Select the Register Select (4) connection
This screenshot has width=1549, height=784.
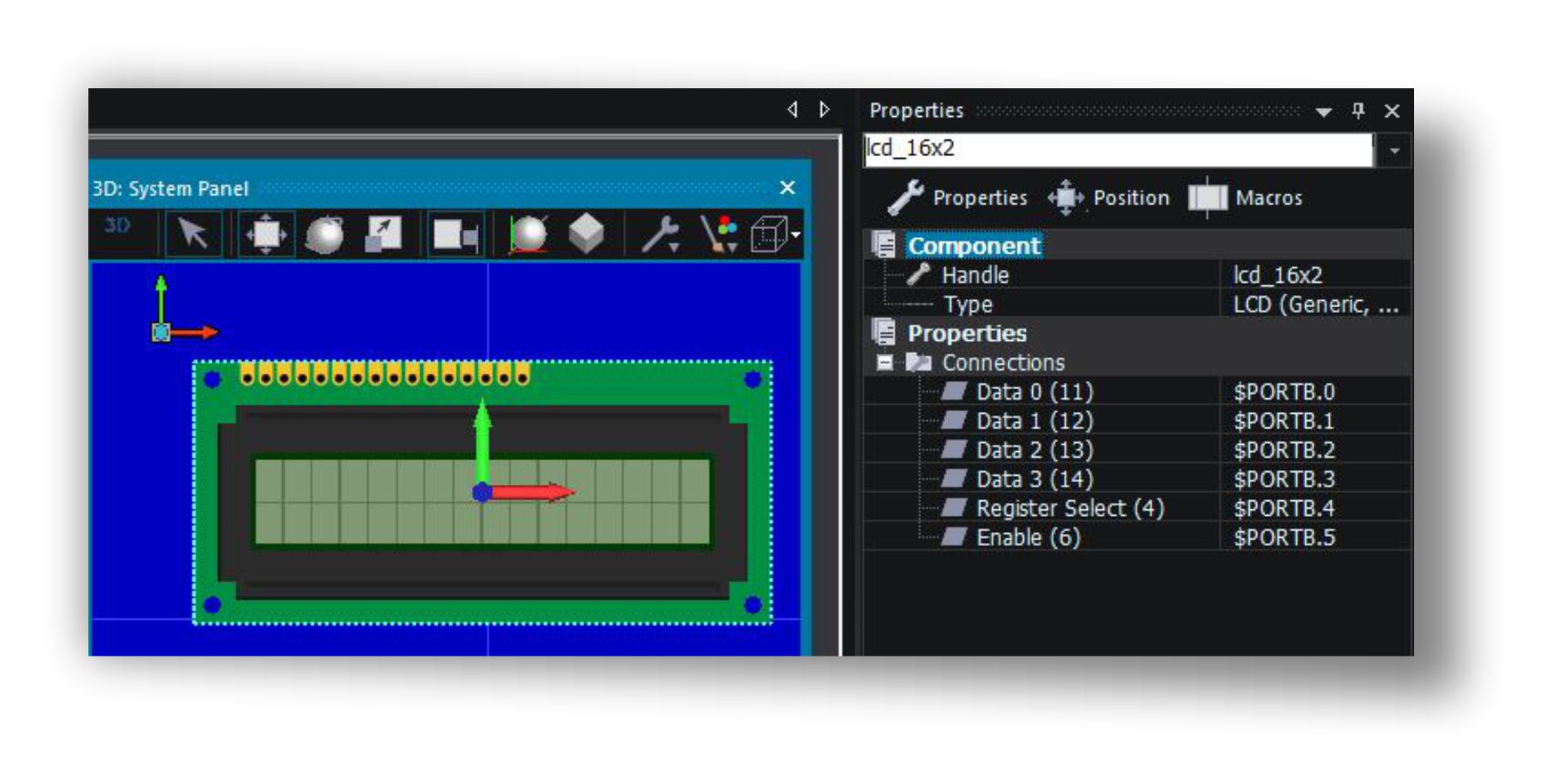point(1070,508)
